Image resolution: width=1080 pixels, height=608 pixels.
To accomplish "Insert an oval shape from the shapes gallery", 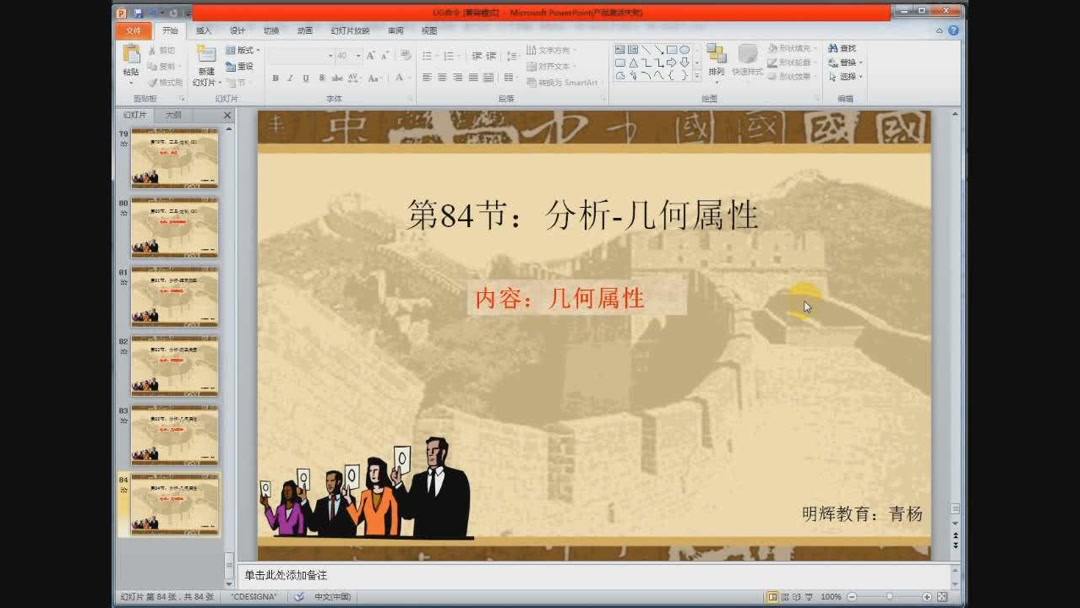I will point(682,50).
